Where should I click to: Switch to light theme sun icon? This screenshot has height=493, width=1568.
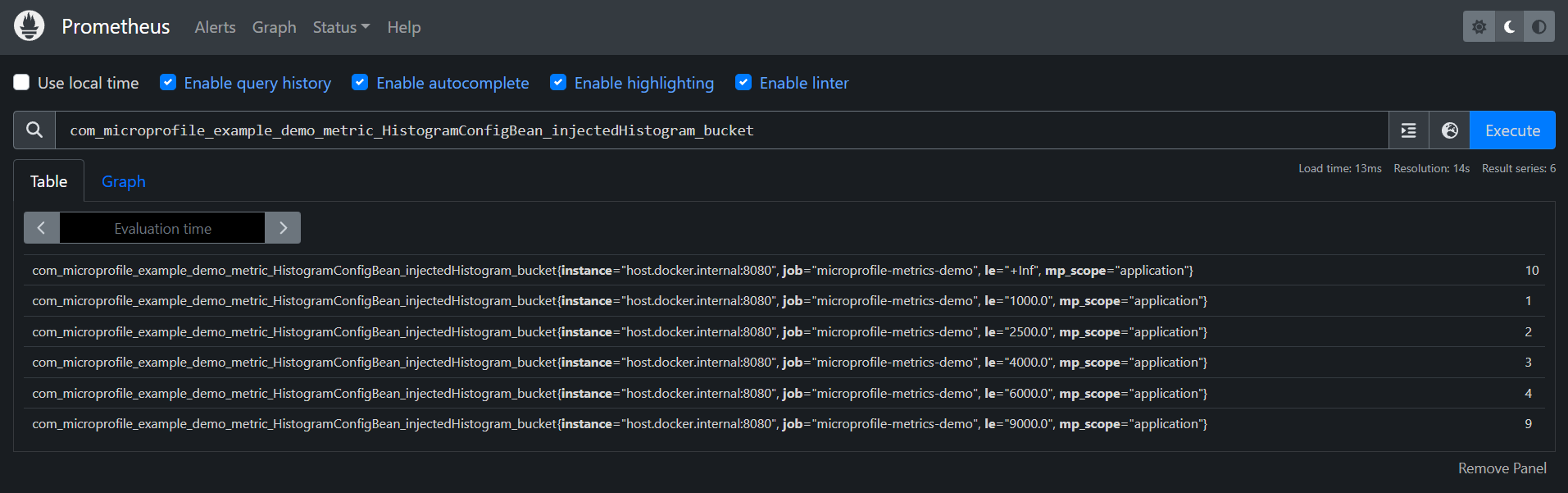pos(1479,27)
